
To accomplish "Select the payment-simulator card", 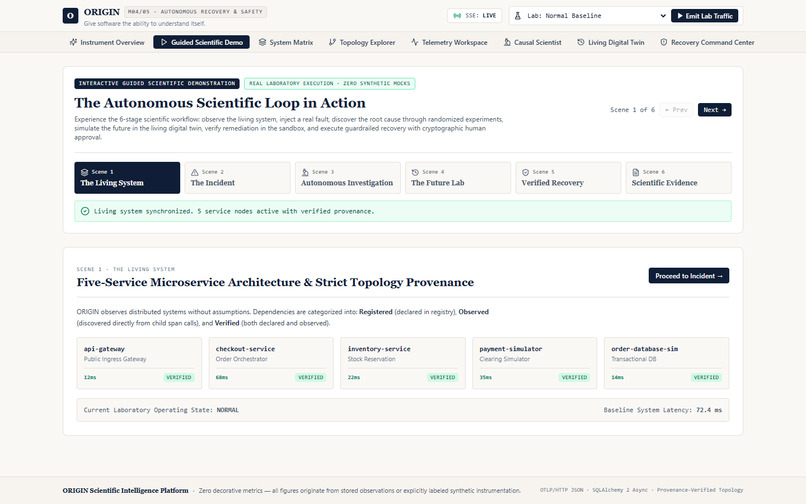I will [x=535, y=363].
